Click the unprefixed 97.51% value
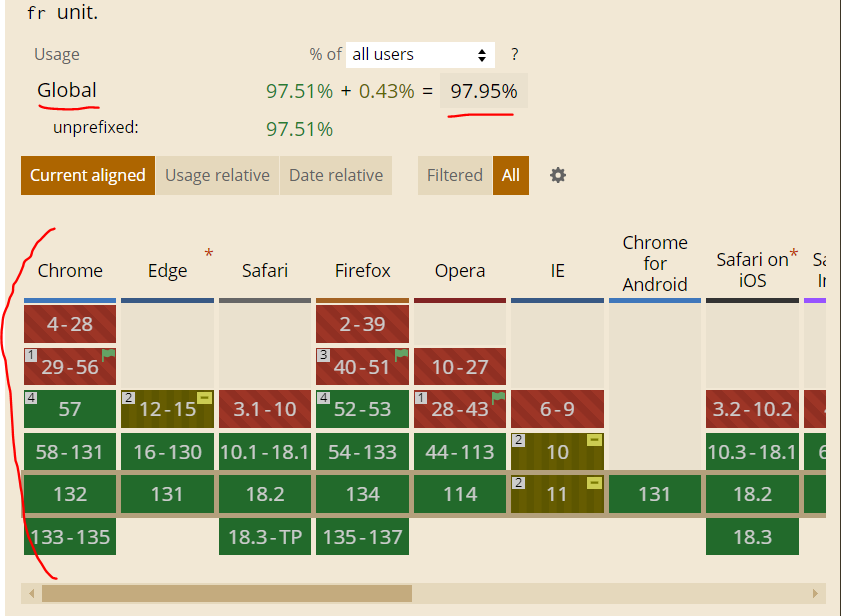 point(299,129)
